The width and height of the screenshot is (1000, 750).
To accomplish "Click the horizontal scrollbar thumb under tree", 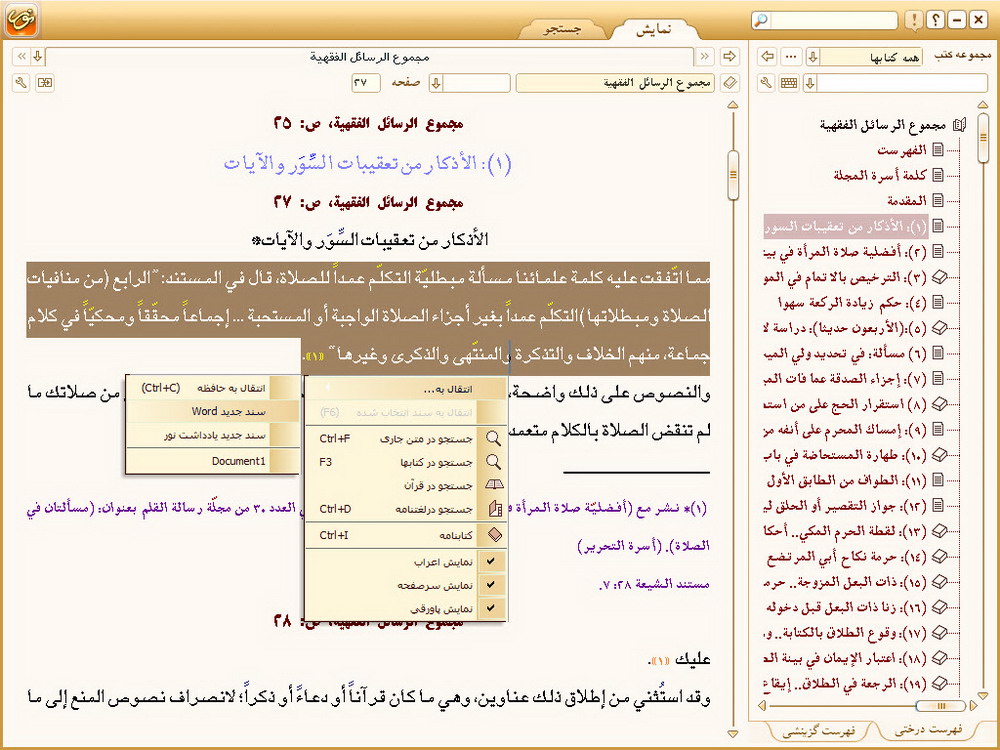I will pyautogui.click(x=940, y=706).
